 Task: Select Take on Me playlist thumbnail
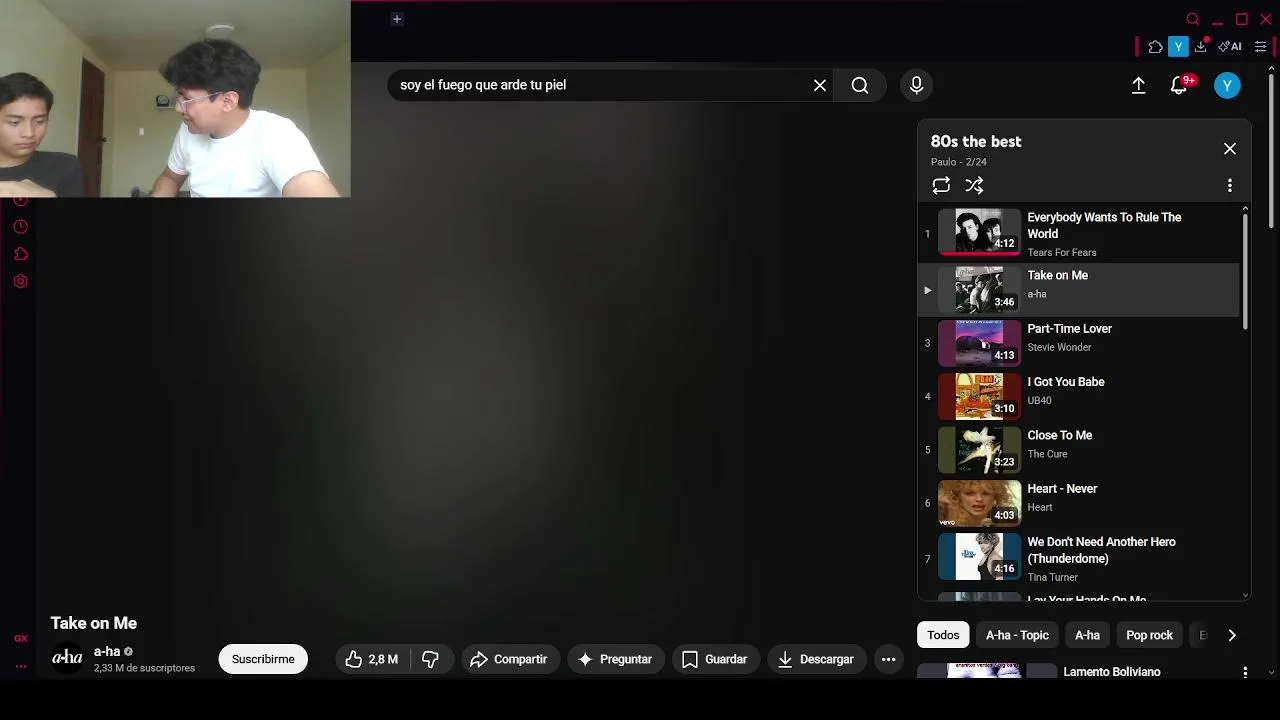pos(979,290)
